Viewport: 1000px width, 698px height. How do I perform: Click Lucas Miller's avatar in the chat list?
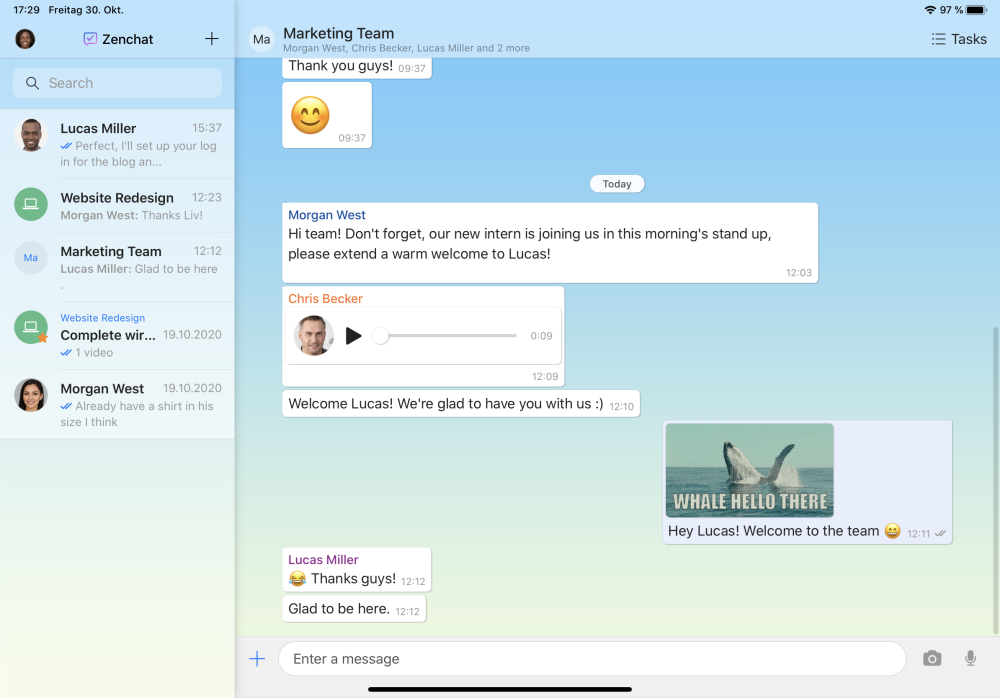pos(31,135)
